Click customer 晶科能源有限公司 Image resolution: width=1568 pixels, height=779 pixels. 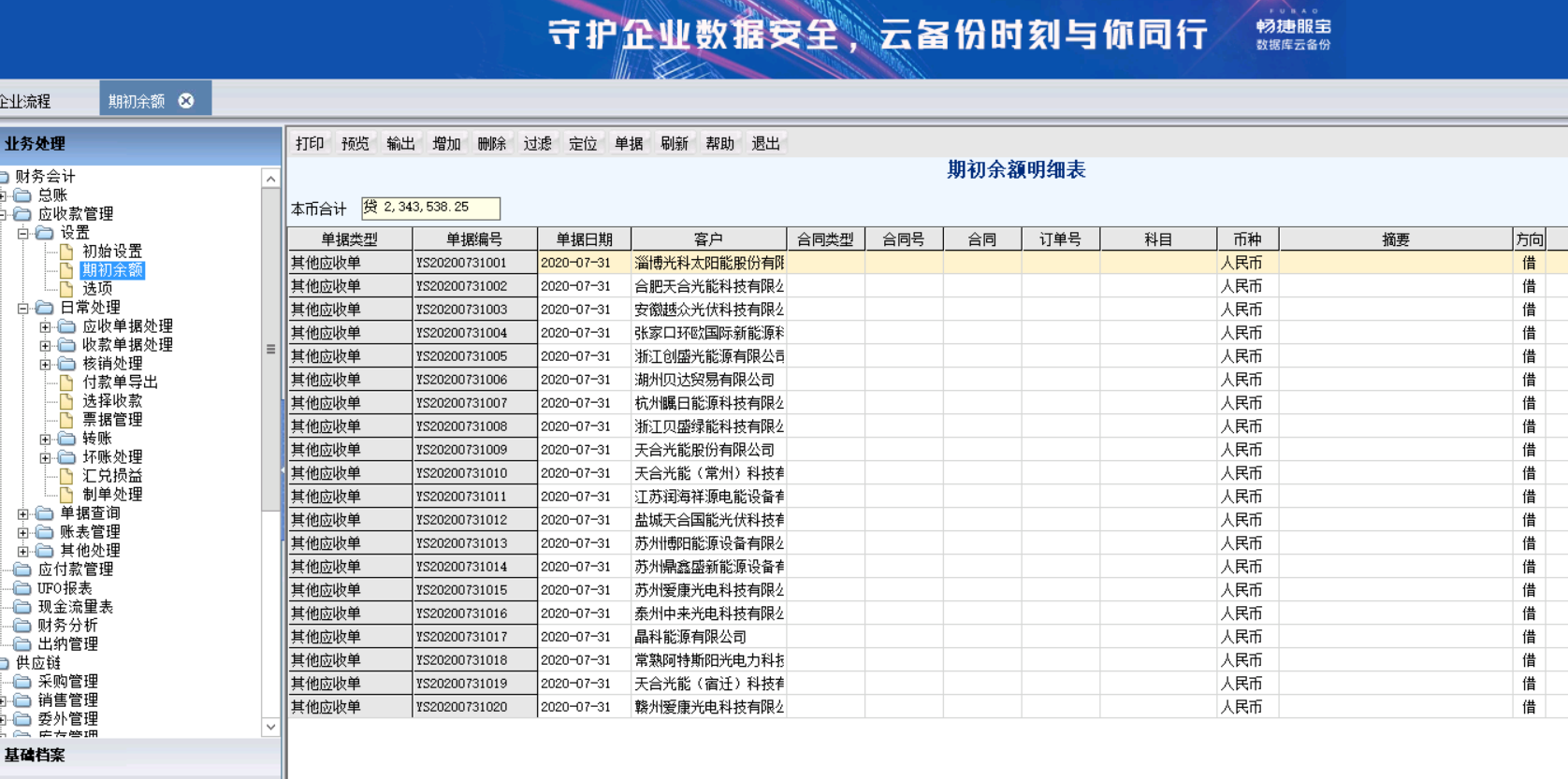[x=690, y=637]
